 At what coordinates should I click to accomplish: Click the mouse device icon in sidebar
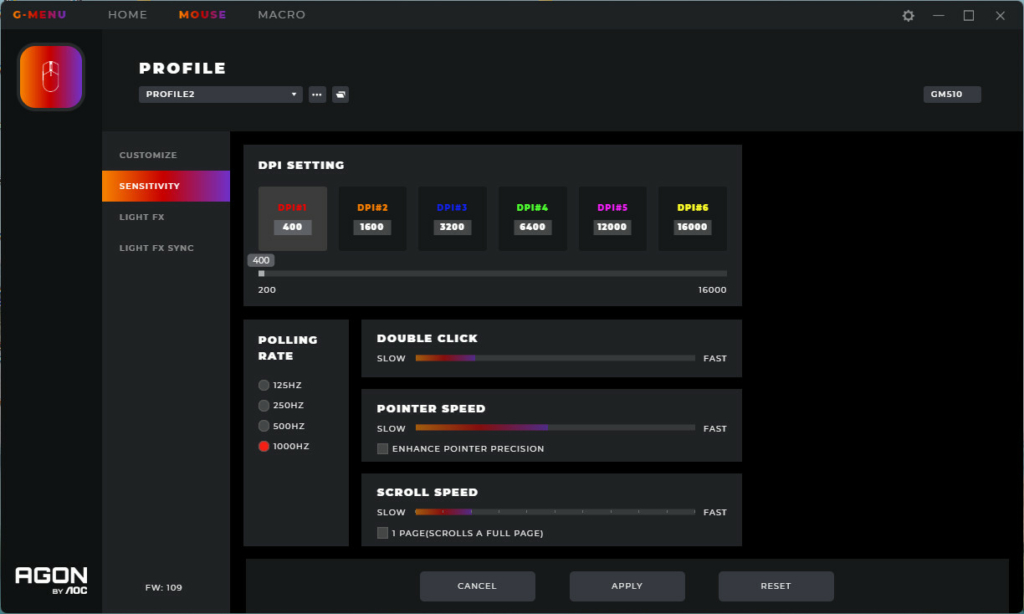(51, 77)
